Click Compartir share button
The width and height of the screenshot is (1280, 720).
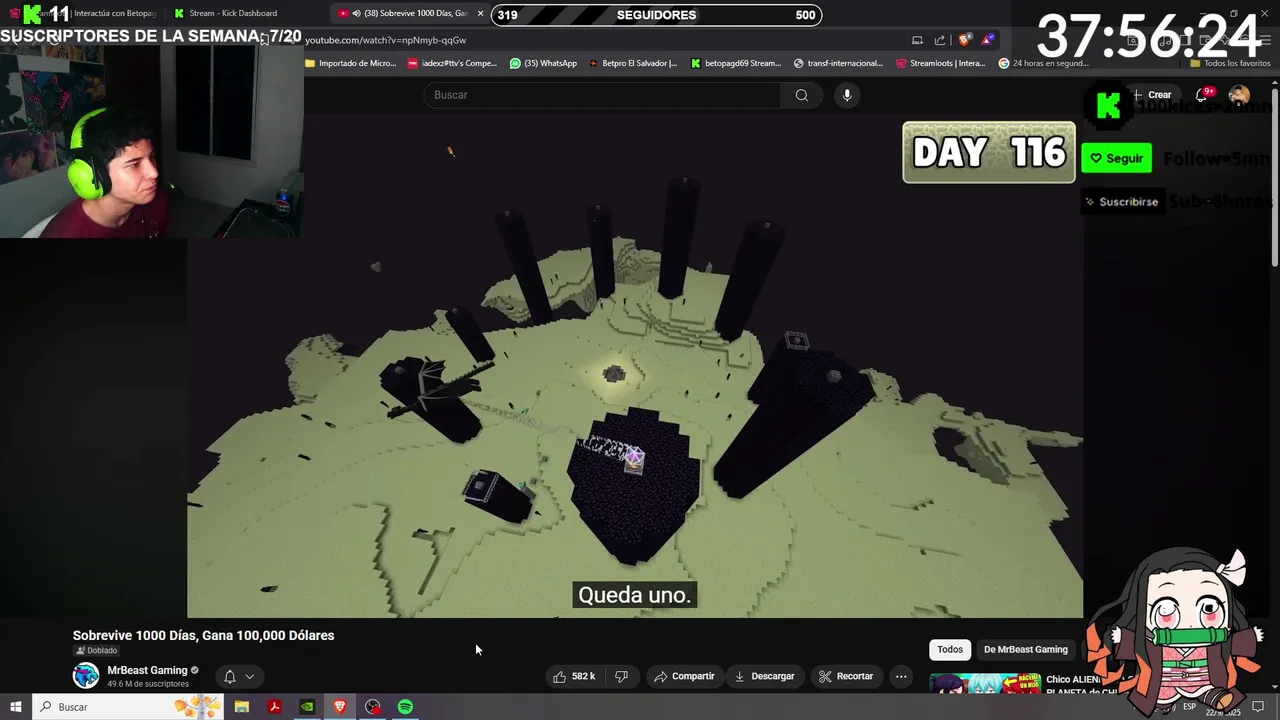[684, 677]
